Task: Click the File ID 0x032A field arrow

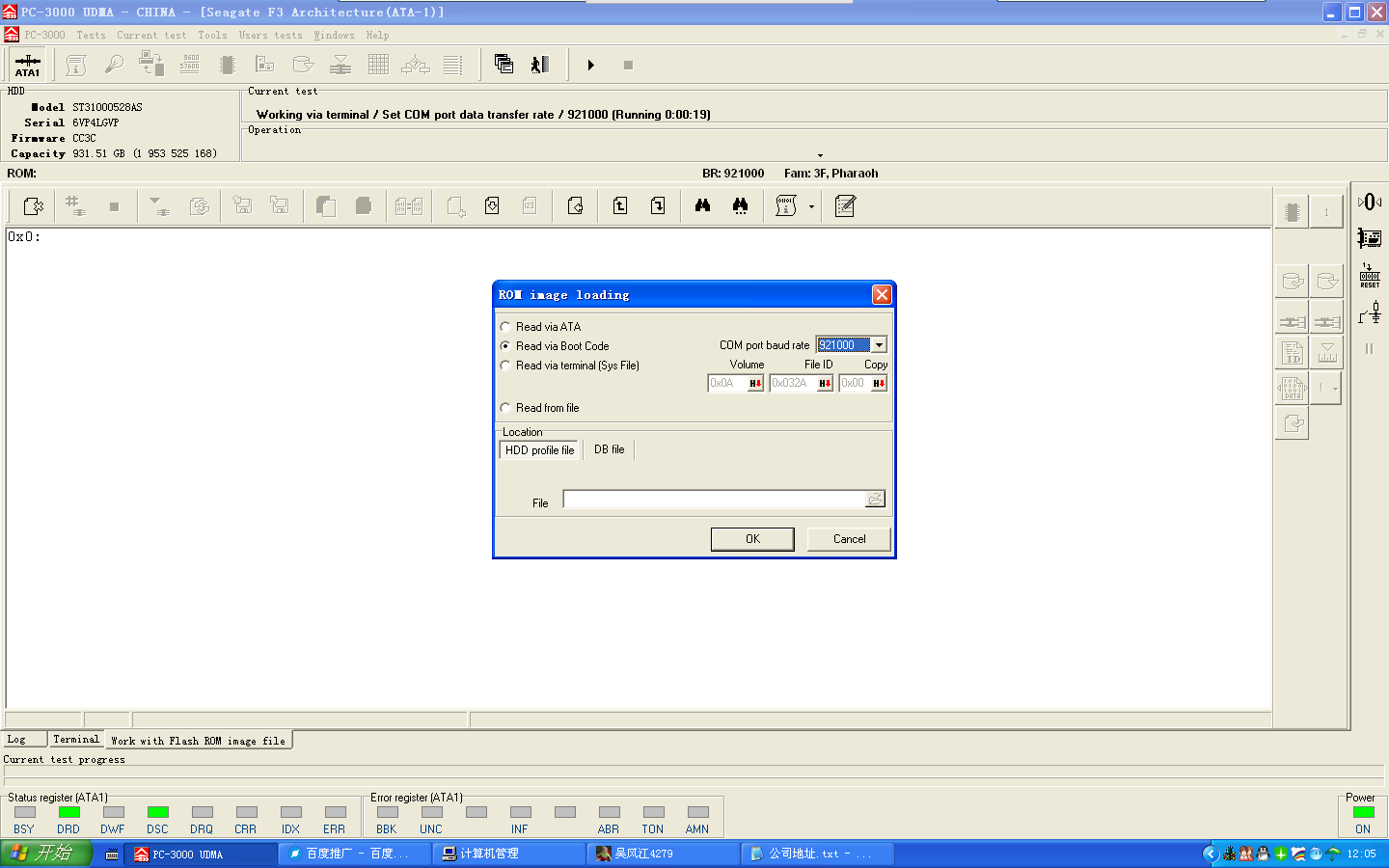Action: (x=825, y=384)
